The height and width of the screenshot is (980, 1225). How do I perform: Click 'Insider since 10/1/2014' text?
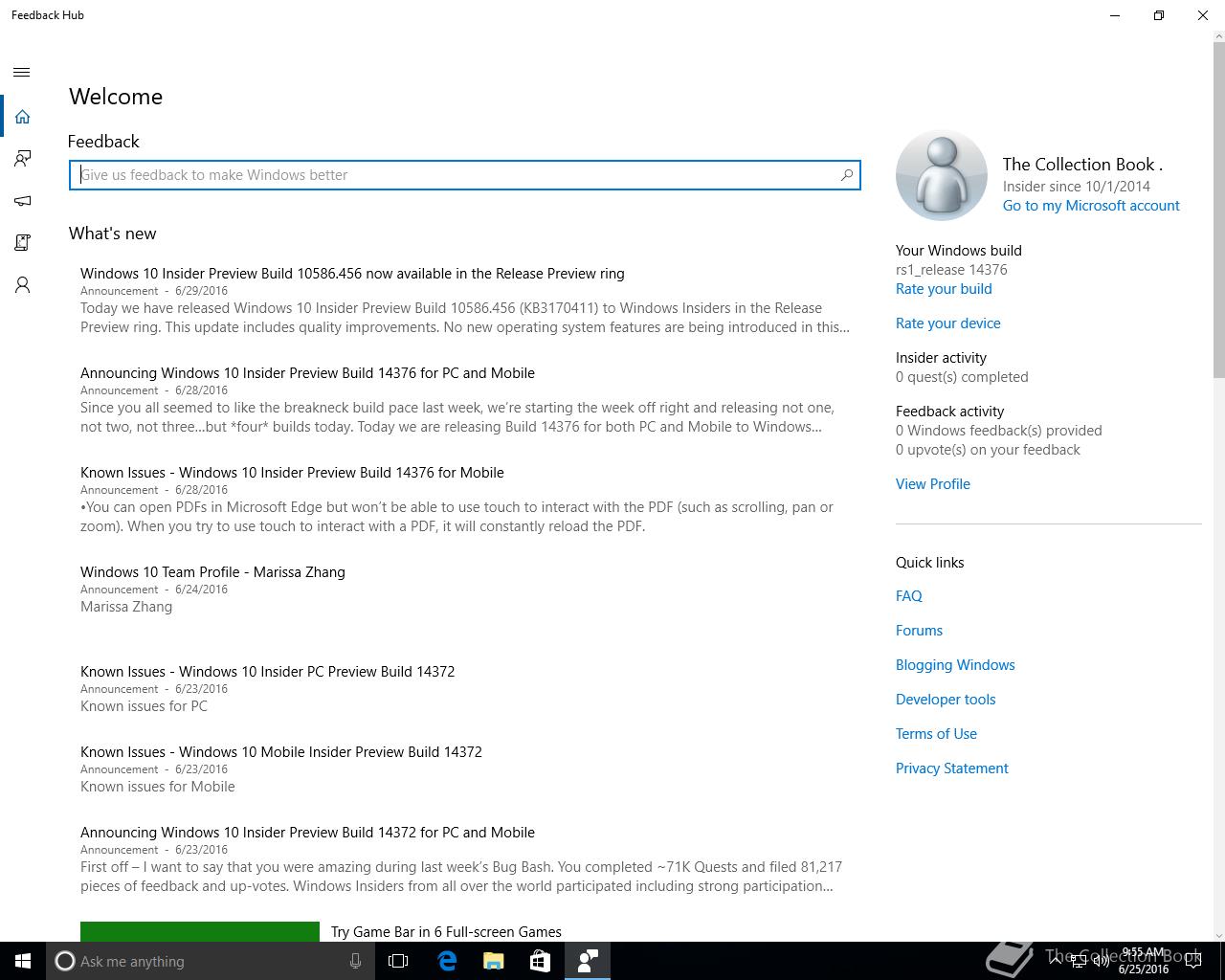pyautogui.click(x=1077, y=187)
